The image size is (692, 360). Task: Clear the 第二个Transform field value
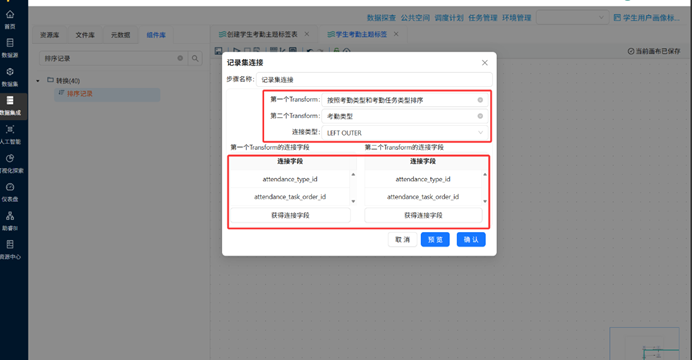point(480,116)
